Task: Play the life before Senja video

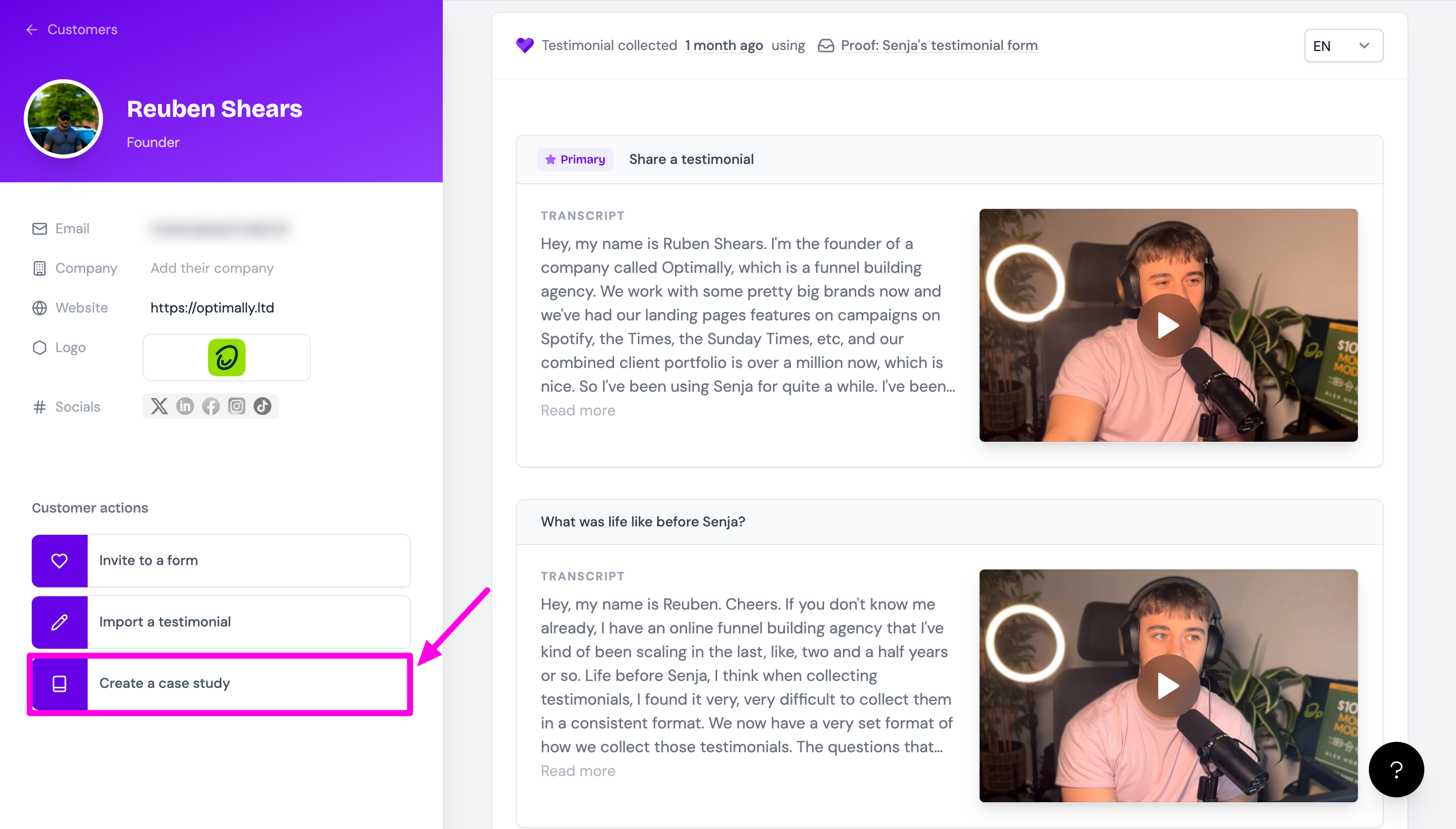Action: pyautogui.click(x=1168, y=685)
